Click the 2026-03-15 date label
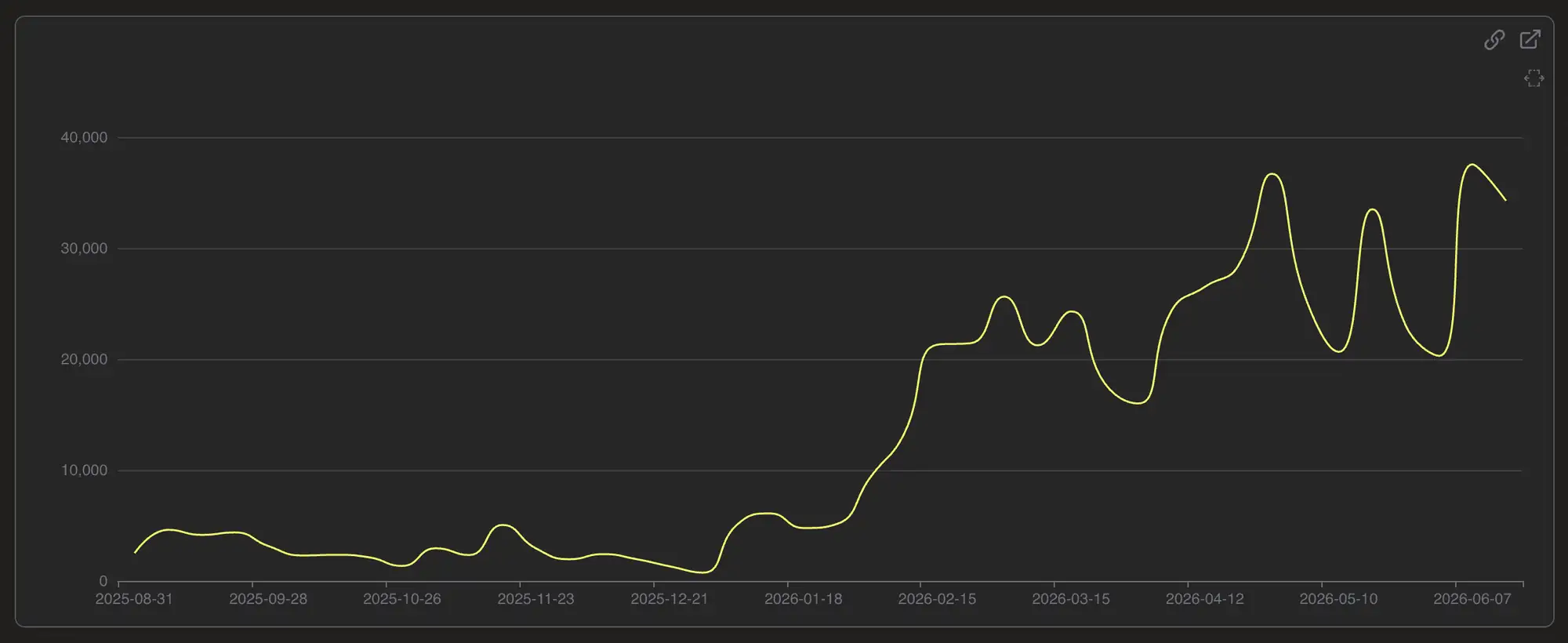Viewport: 1568px width, 643px height. 1070,599
